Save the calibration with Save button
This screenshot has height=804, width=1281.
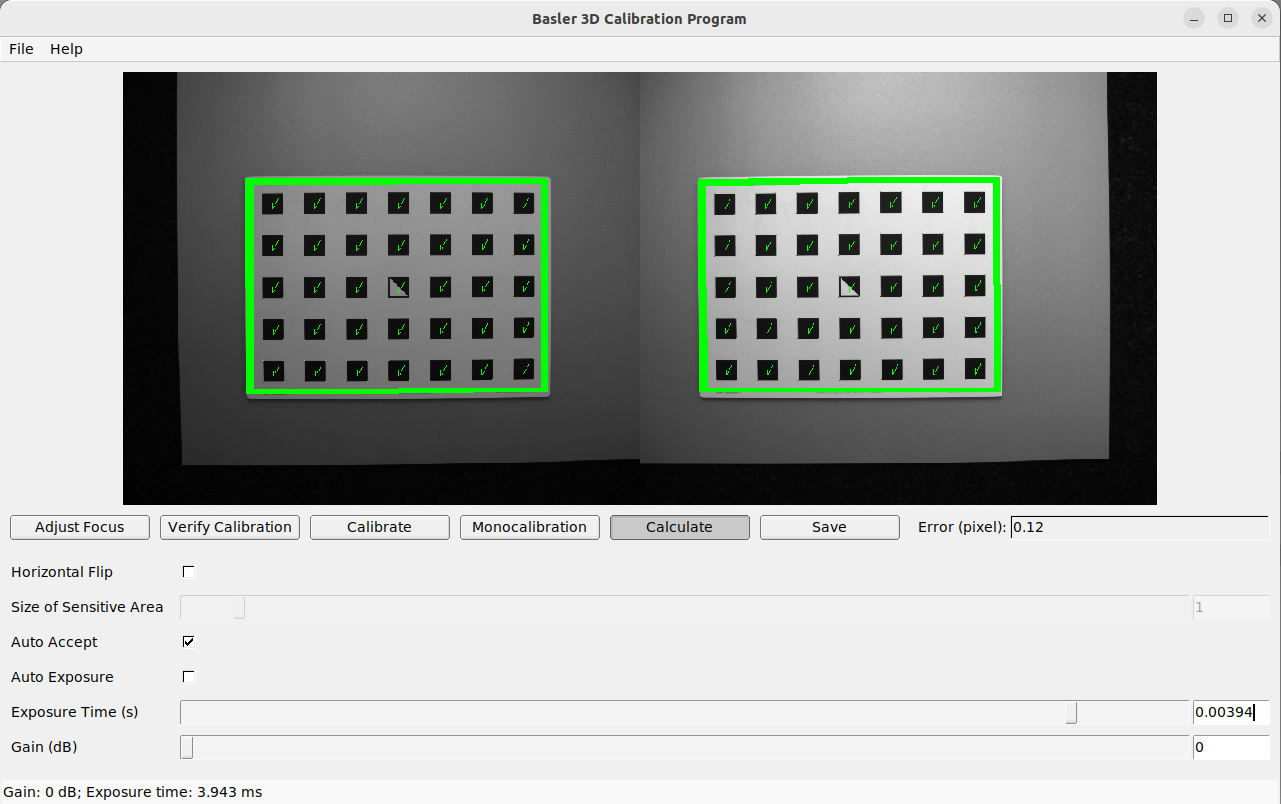[829, 527]
